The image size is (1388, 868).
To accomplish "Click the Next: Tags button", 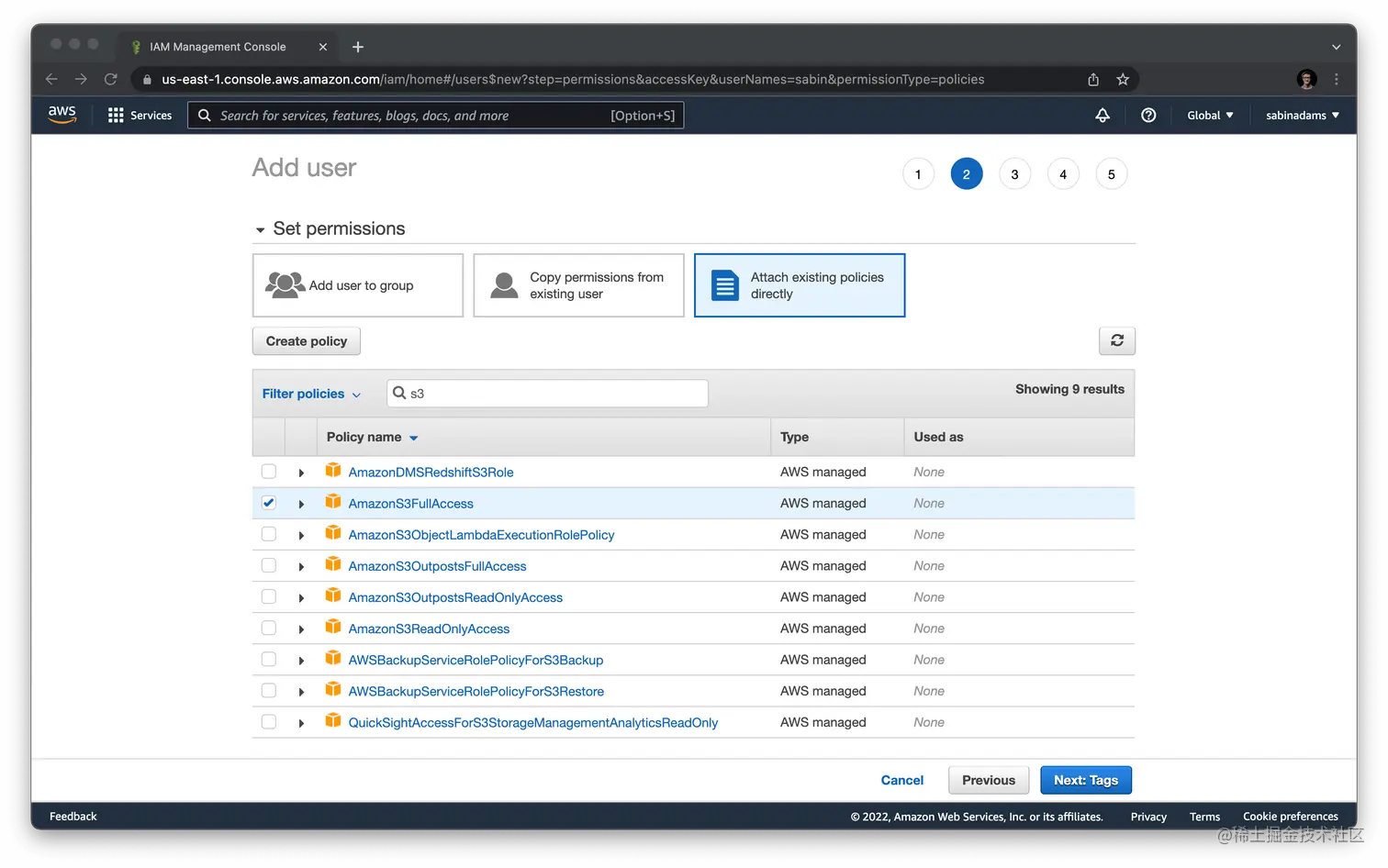I will tap(1085, 779).
